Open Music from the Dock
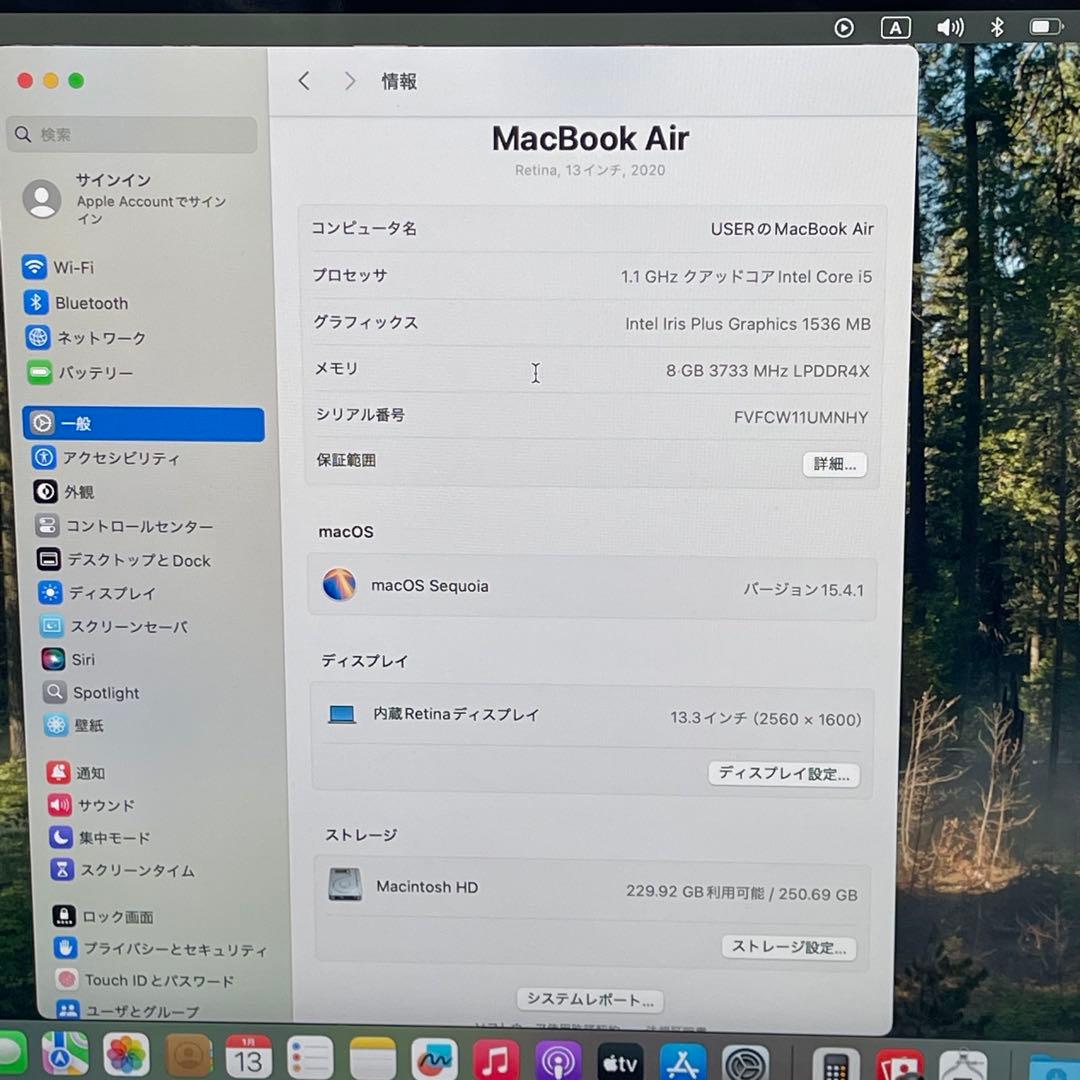The width and height of the screenshot is (1080, 1080). point(497,1057)
